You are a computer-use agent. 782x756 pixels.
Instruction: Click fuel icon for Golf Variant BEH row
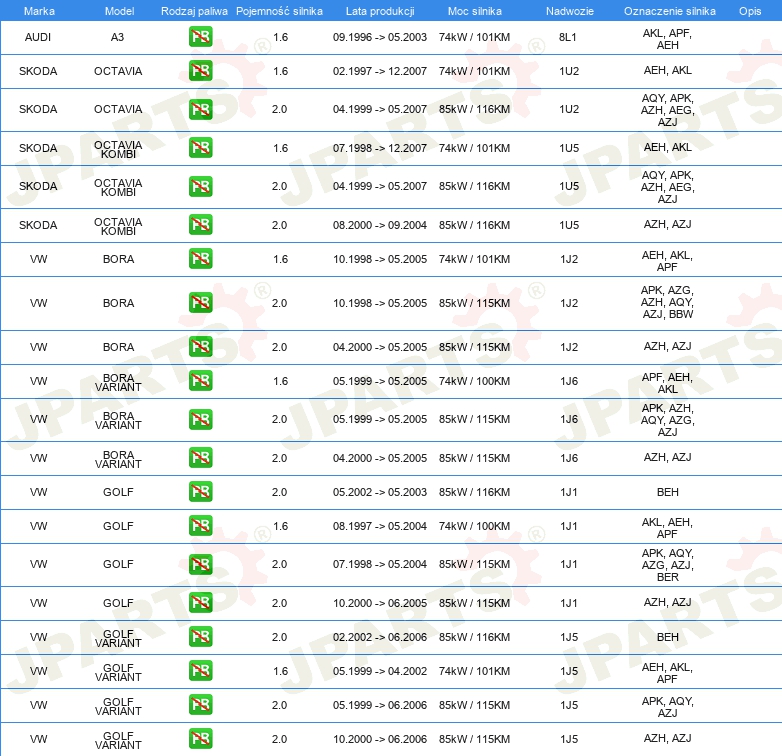[200, 637]
